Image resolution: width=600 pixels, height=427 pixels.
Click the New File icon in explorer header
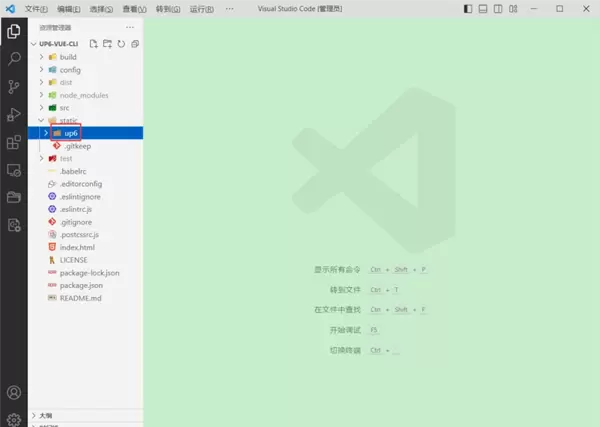click(x=94, y=44)
